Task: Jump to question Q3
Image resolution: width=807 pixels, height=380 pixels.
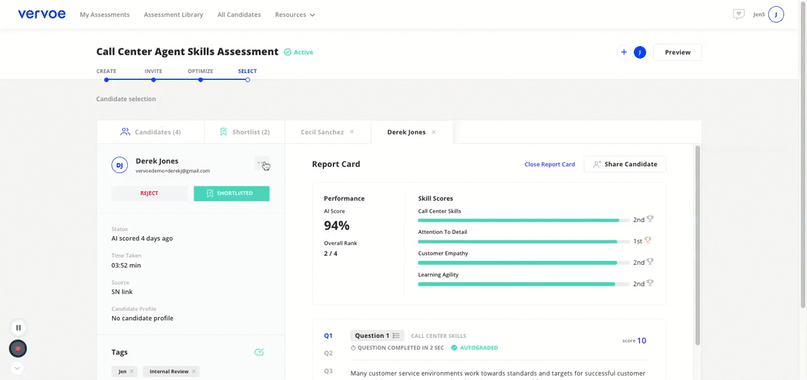Action: tap(328, 371)
